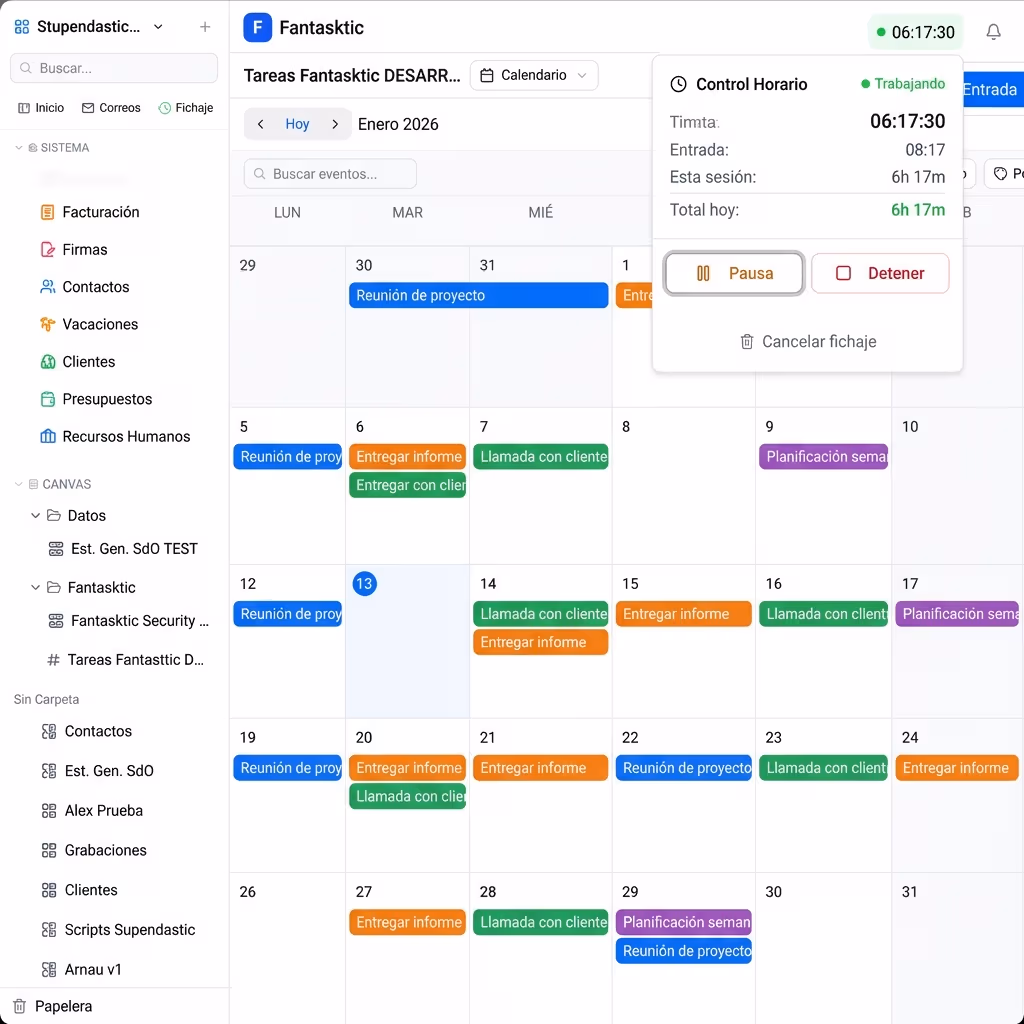1024x1024 pixels.
Task: Open Est. Gen. SdO TEST item
Action: coord(124,549)
